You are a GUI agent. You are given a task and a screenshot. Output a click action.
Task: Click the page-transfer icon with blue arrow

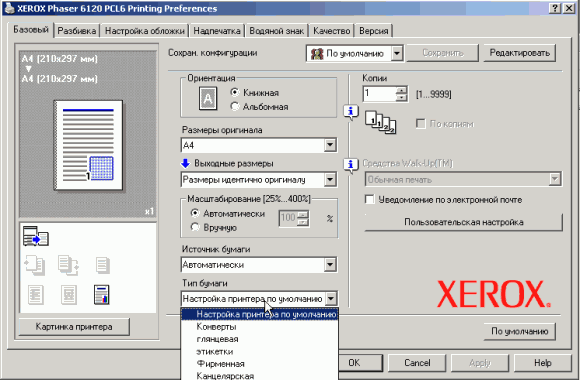pyautogui.click(x=36, y=236)
